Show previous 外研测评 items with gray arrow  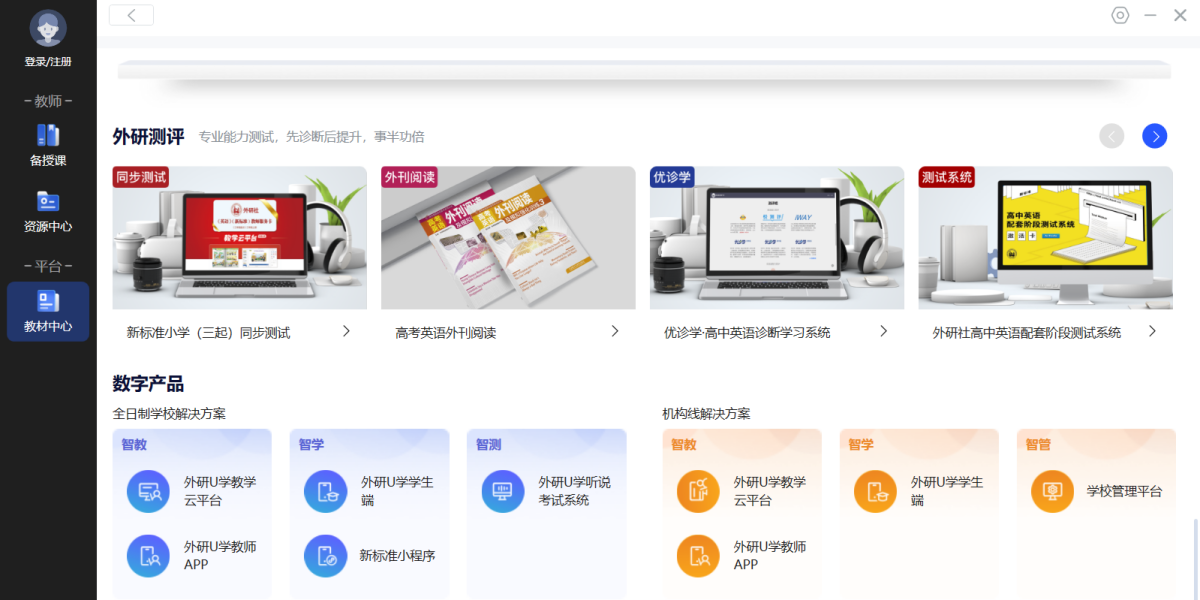1111,136
